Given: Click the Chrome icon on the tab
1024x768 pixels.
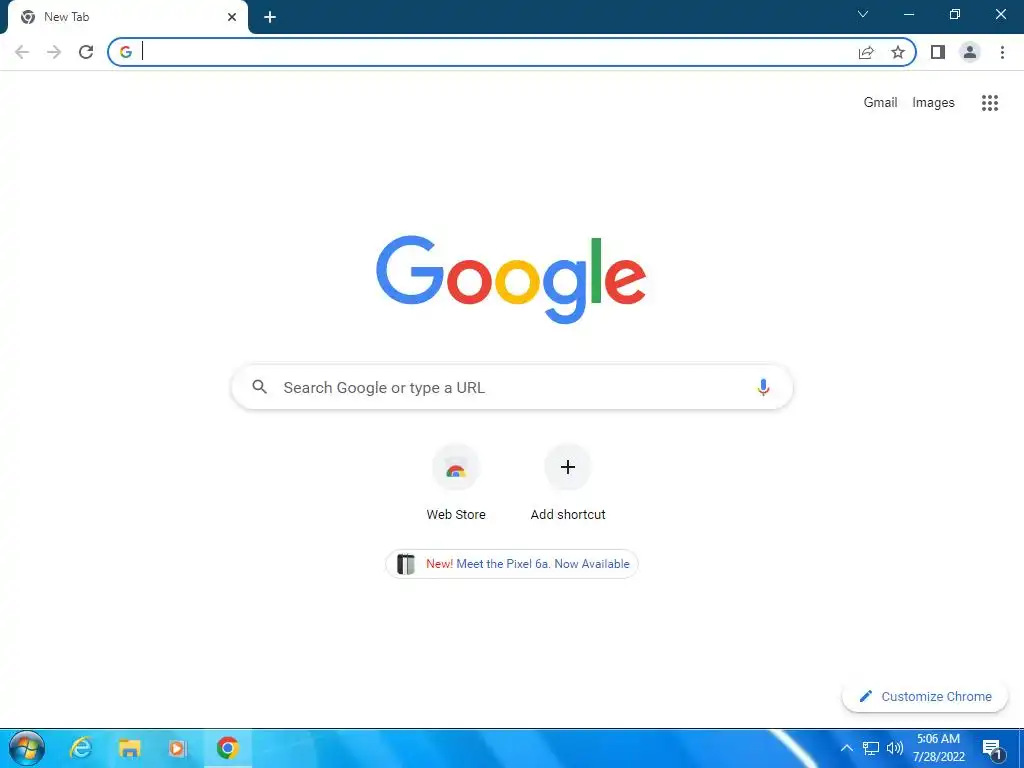Looking at the screenshot, I should tap(28, 17).
